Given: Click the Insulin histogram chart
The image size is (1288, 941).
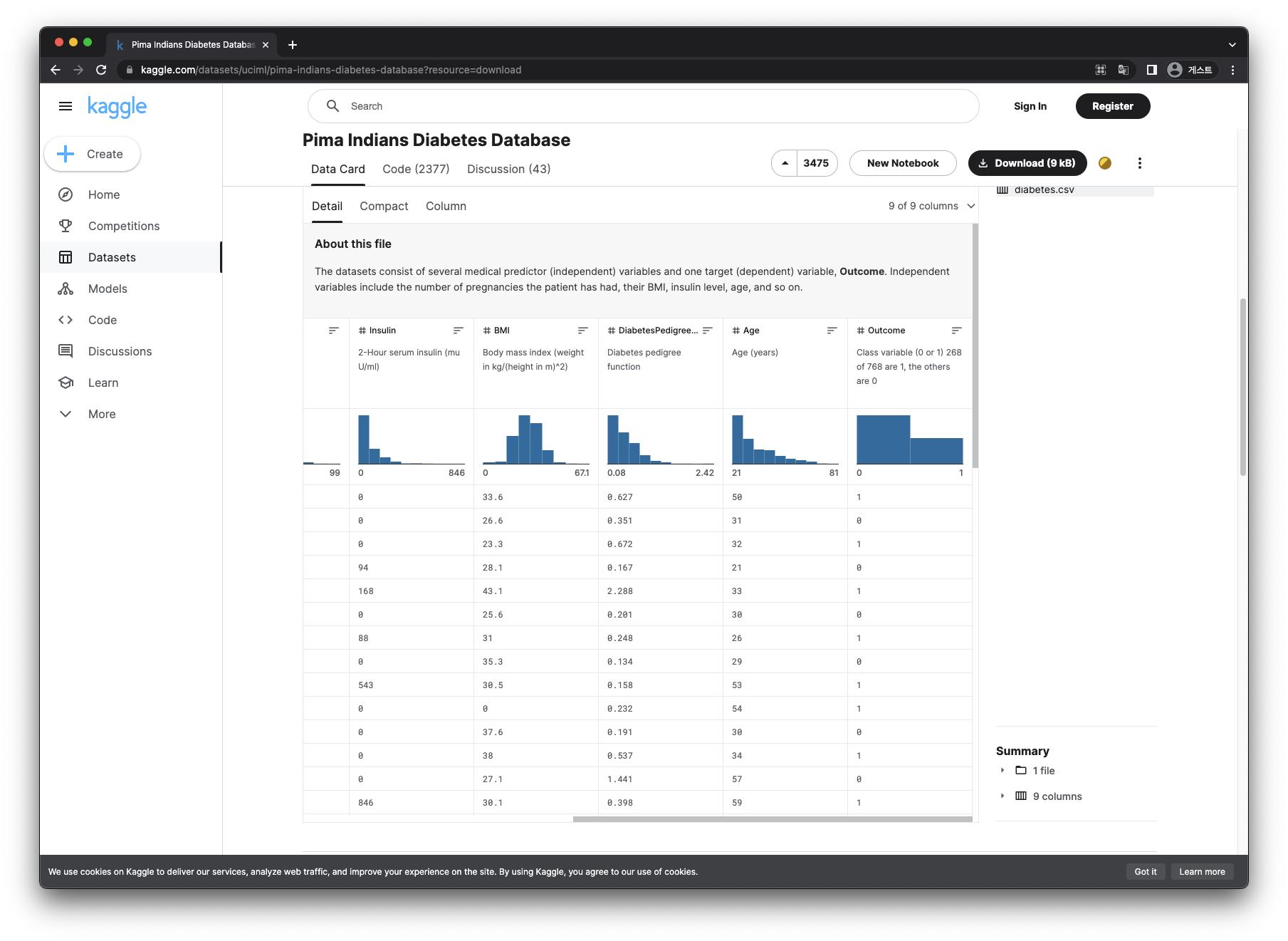Looking at the screenshot, I should (412, 440).
